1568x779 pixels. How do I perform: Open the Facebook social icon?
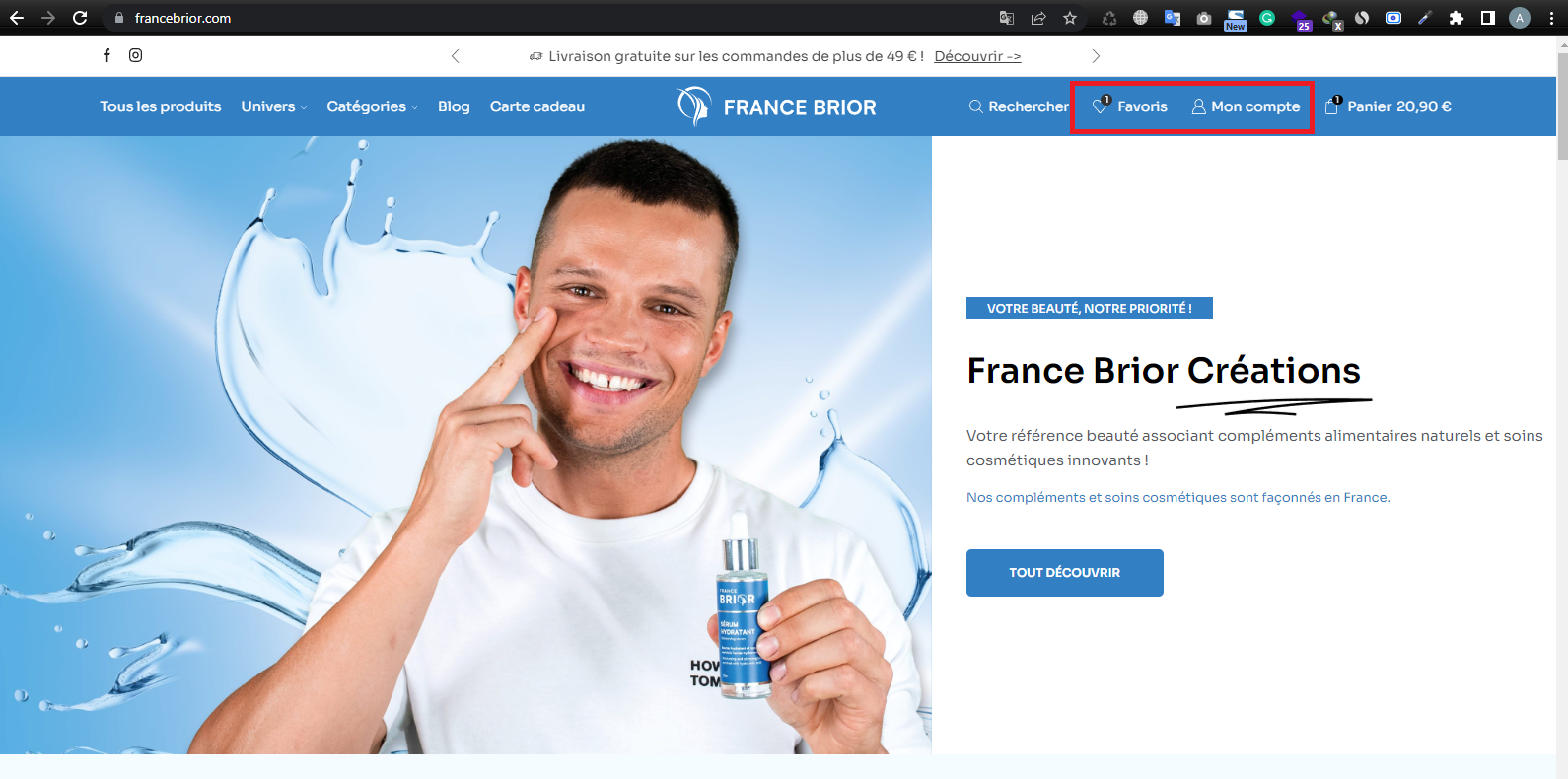point(107,55)
